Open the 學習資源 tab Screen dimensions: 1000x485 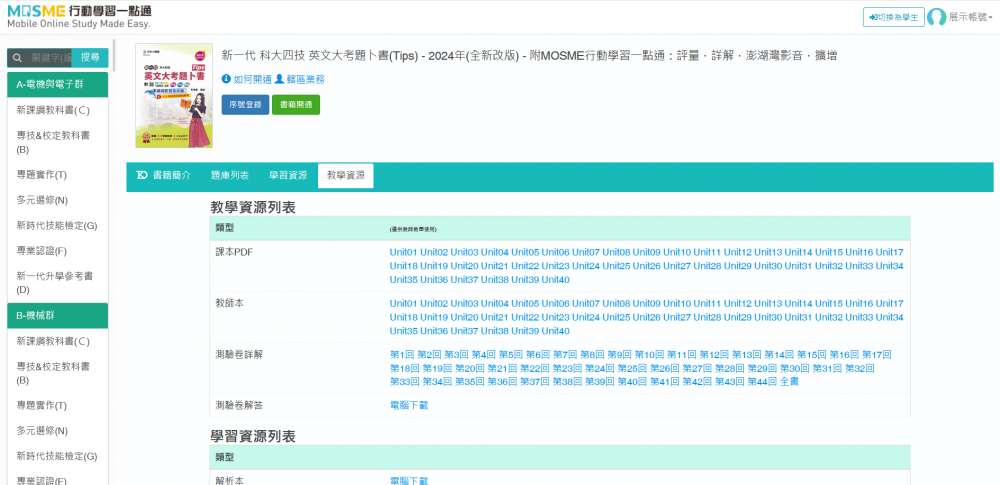287,175
